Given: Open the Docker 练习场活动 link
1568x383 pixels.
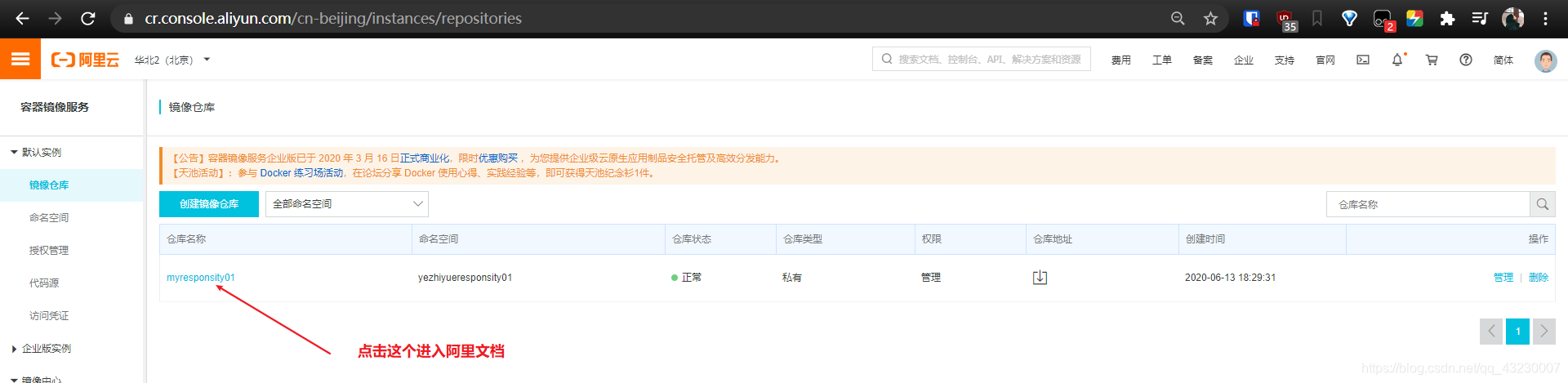Looking at the screenshot, I should point(301,173).
